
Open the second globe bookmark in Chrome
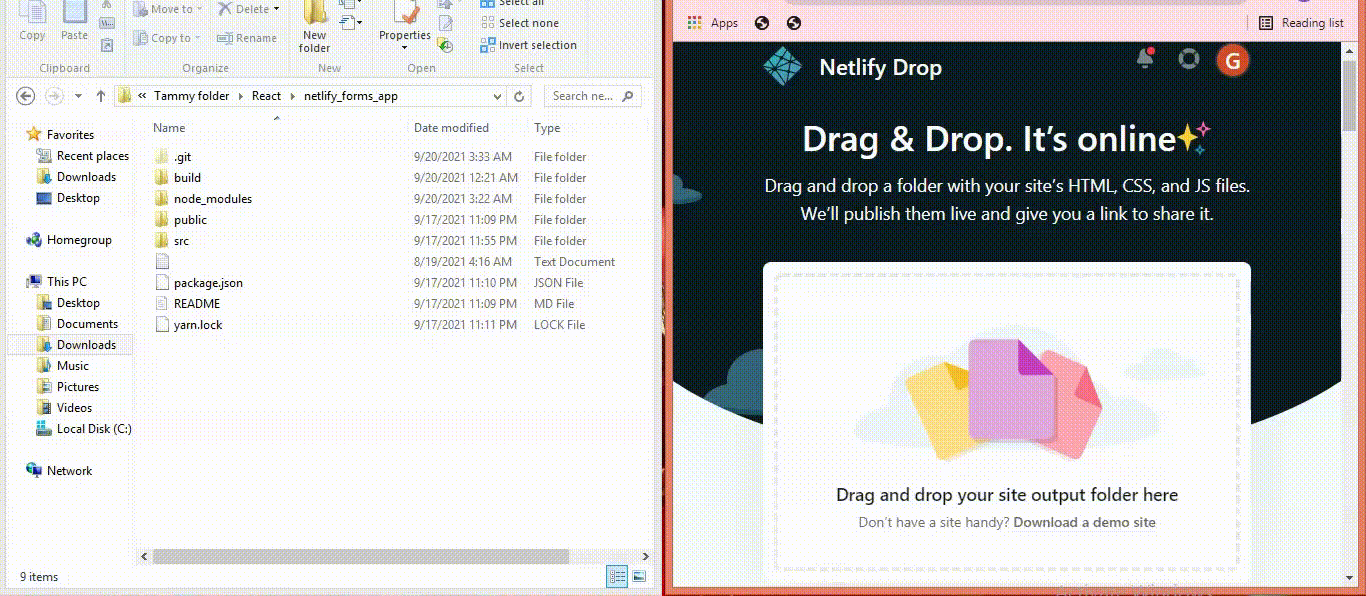(794, 23)
